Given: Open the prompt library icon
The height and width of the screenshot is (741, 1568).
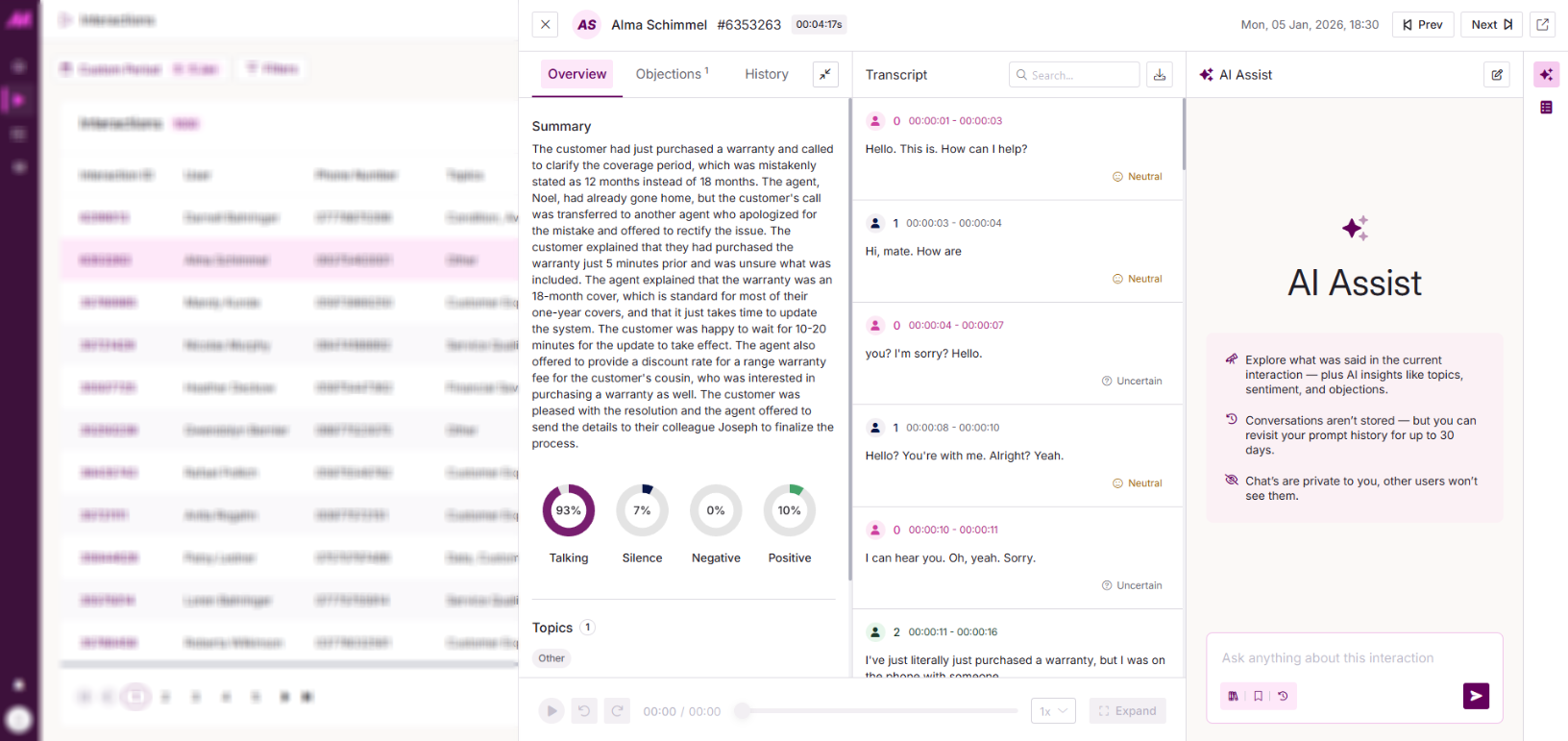Looking at the screenshot, I should (x=1234, y=696).
